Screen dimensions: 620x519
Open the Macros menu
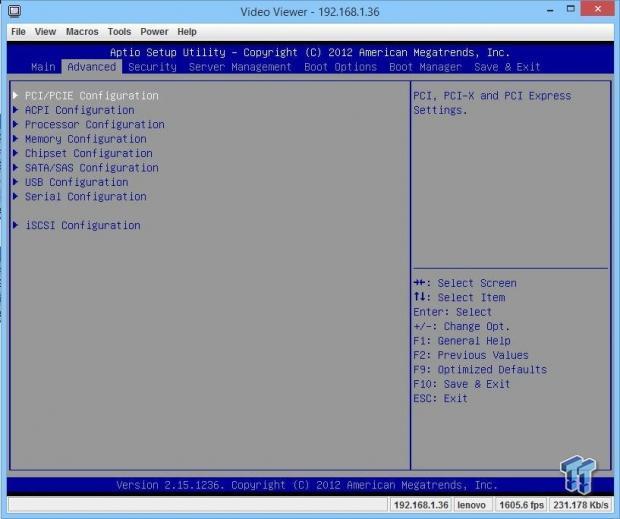pos(82,32)
